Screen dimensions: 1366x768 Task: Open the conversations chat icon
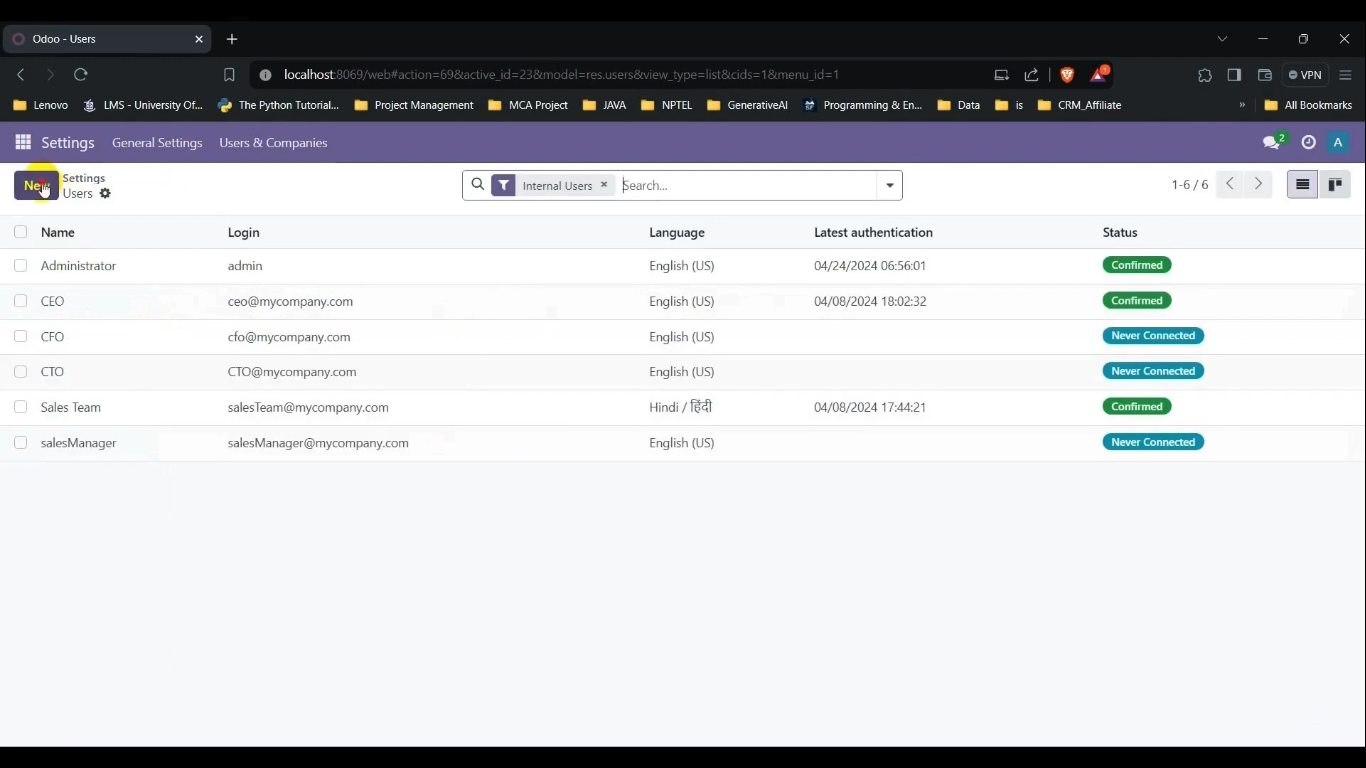pyautogui.click(x=1272, y=143)
